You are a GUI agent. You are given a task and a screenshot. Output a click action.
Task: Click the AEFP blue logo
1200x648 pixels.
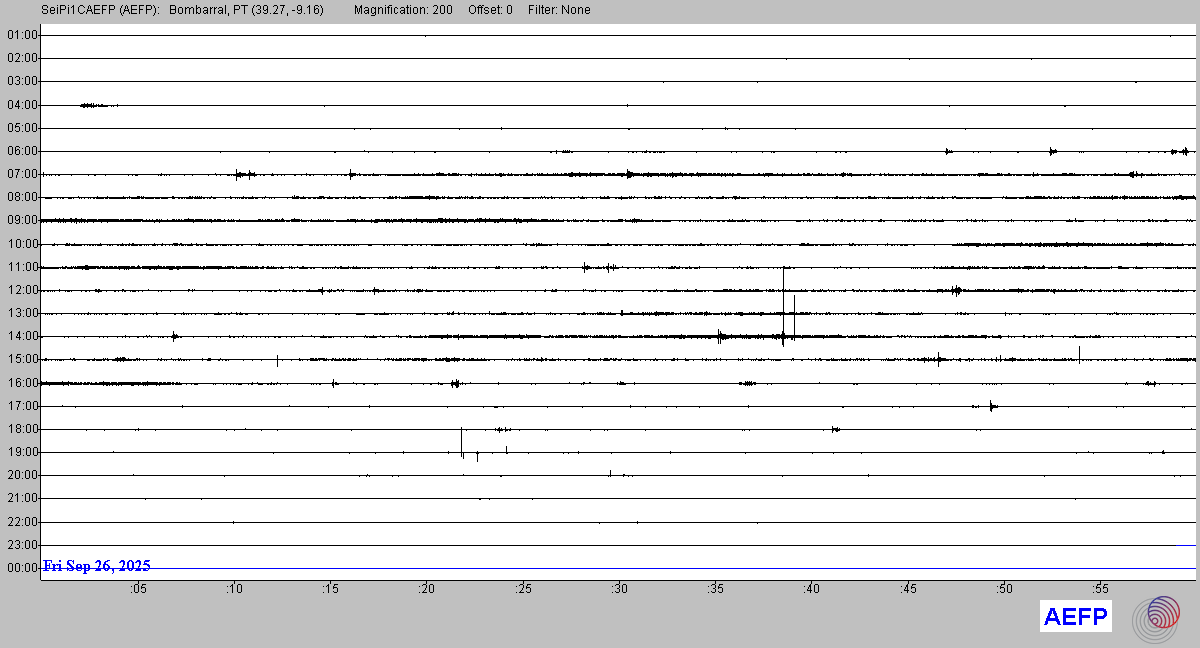[x=1075, y=617]
